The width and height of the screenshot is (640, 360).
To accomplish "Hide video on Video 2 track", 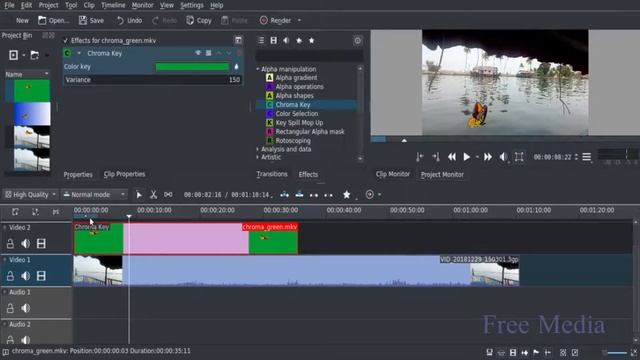I will coord(41,244).
